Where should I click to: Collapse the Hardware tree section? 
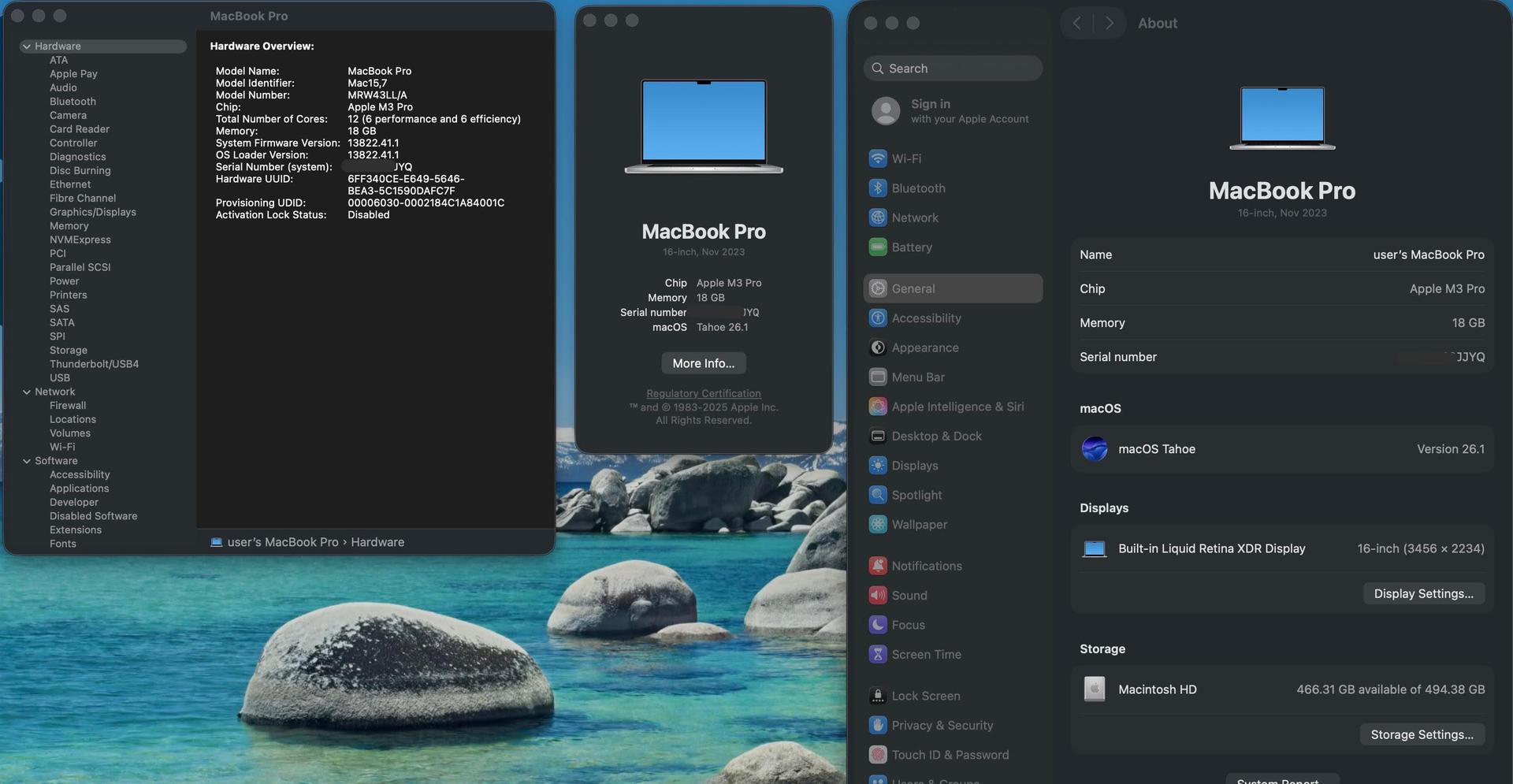coord(27,46)
